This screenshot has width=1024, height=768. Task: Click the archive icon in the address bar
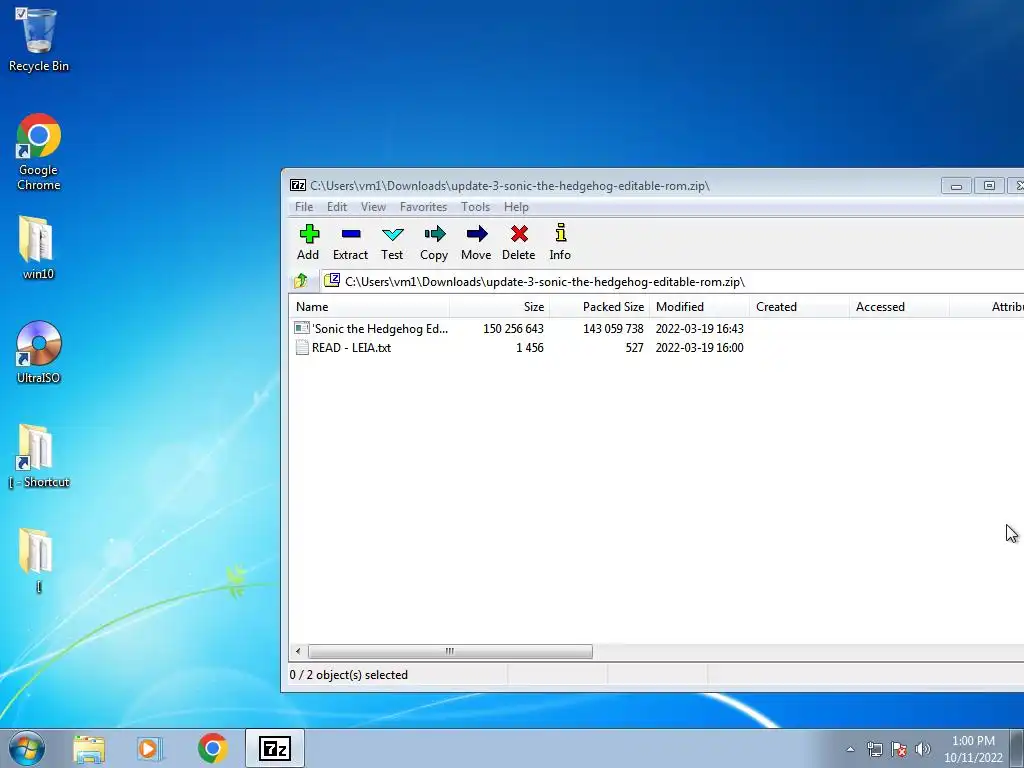click(x=332, y=281)
